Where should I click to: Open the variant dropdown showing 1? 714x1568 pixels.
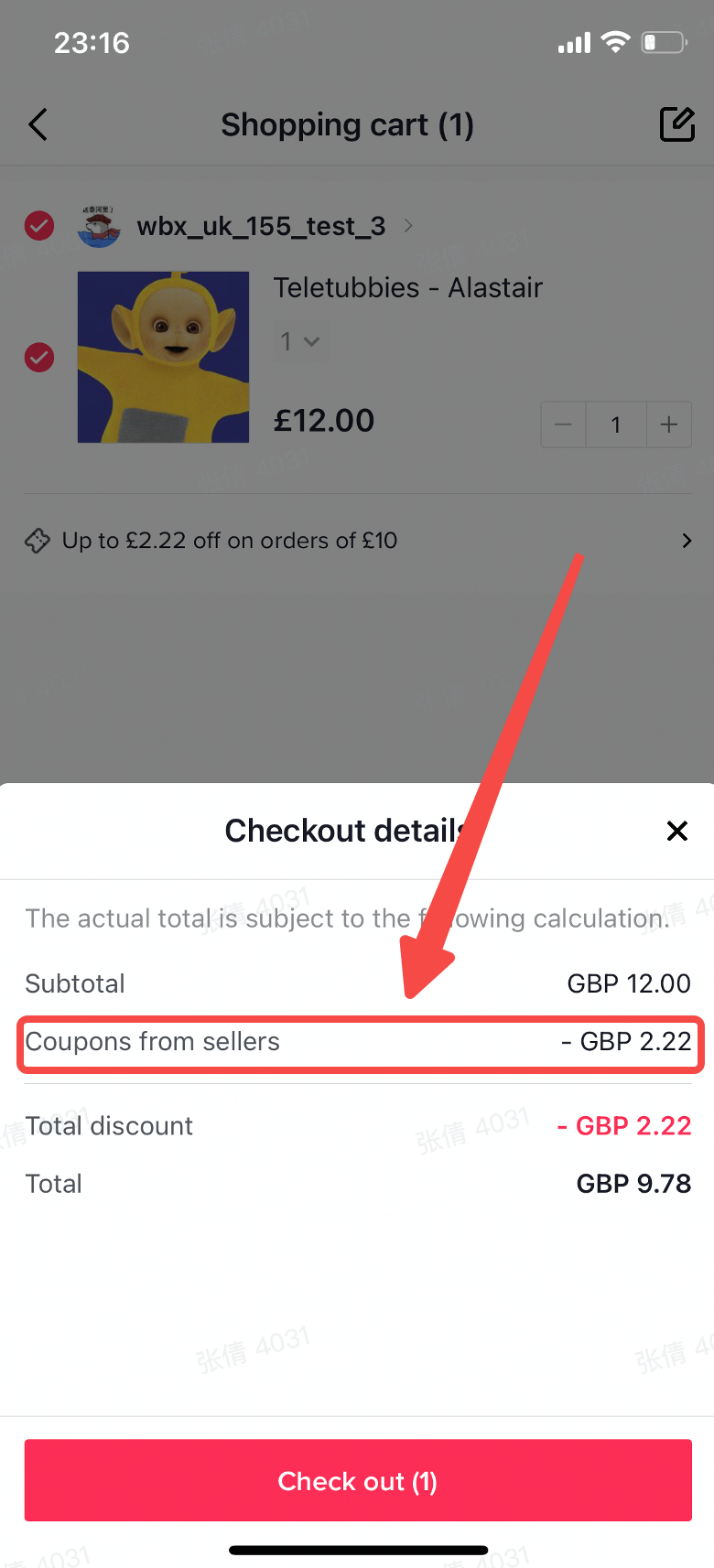click(x=300, y=341)
